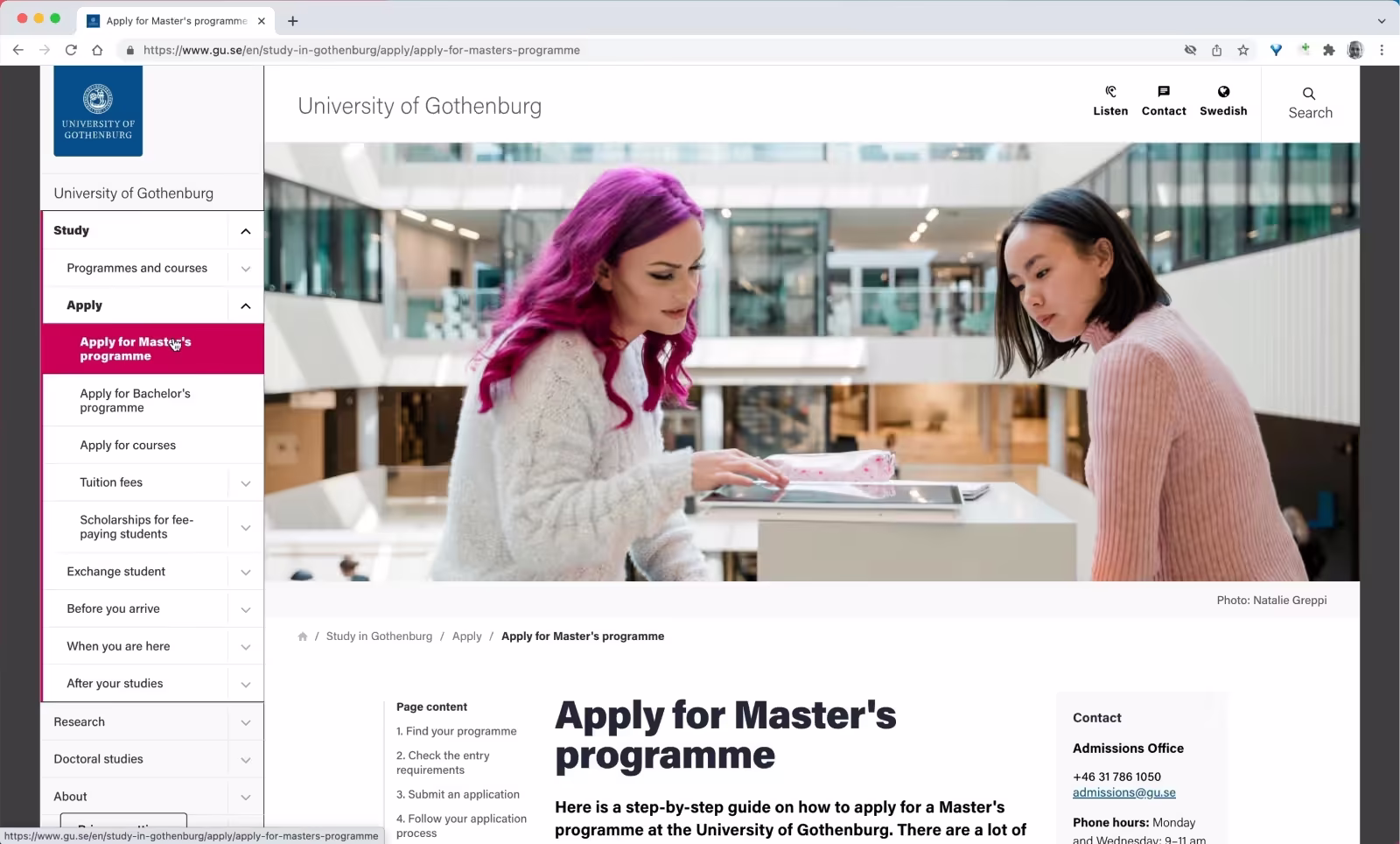Image resolution: width=1400 pixels, height=844 pixels.
Task: Expand the Exchange student submenu
Action: pyautogui.click(x=245, y=573)
